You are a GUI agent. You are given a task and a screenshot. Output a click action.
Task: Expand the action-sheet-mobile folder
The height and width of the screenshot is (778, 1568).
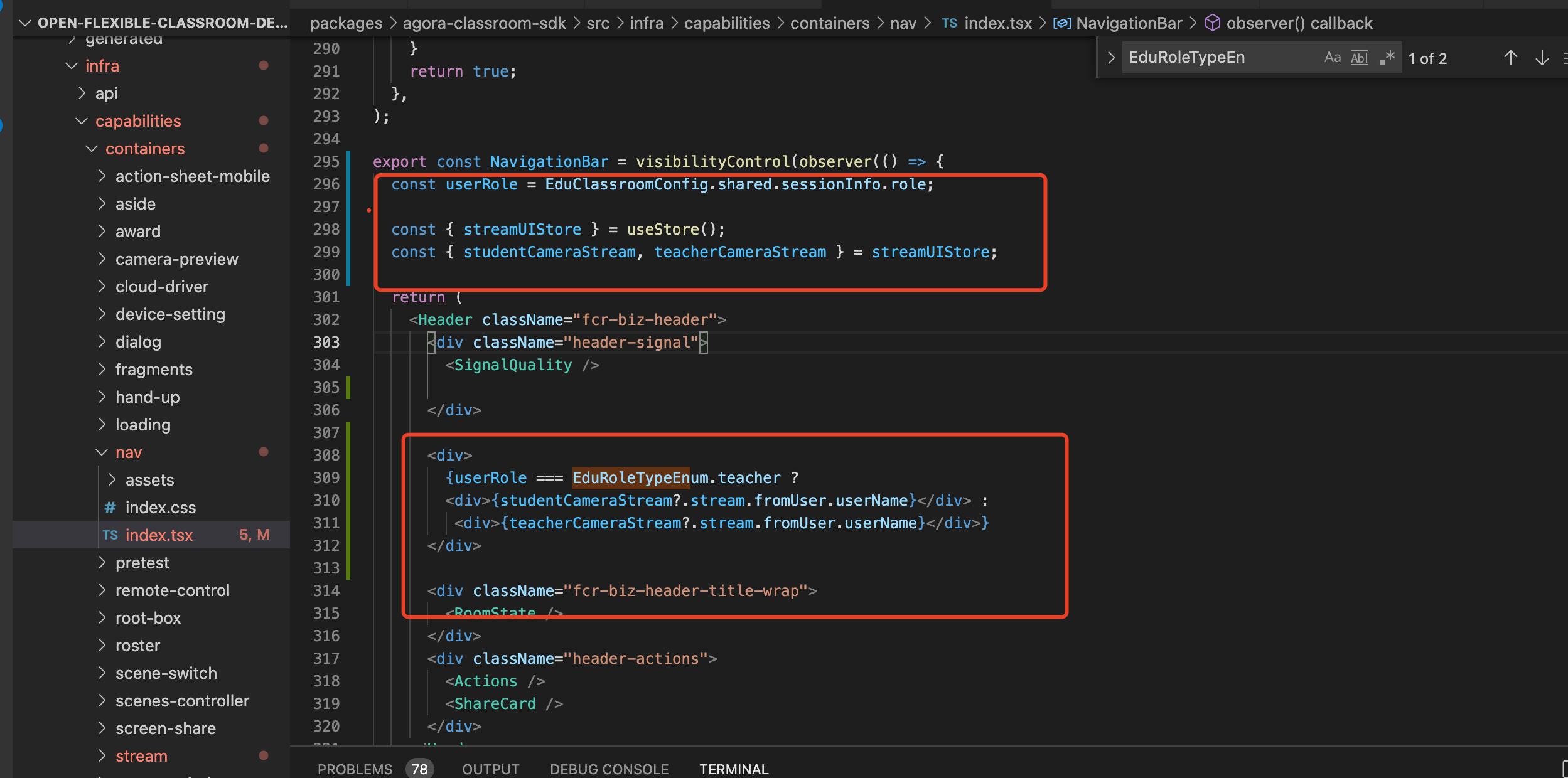102,176
